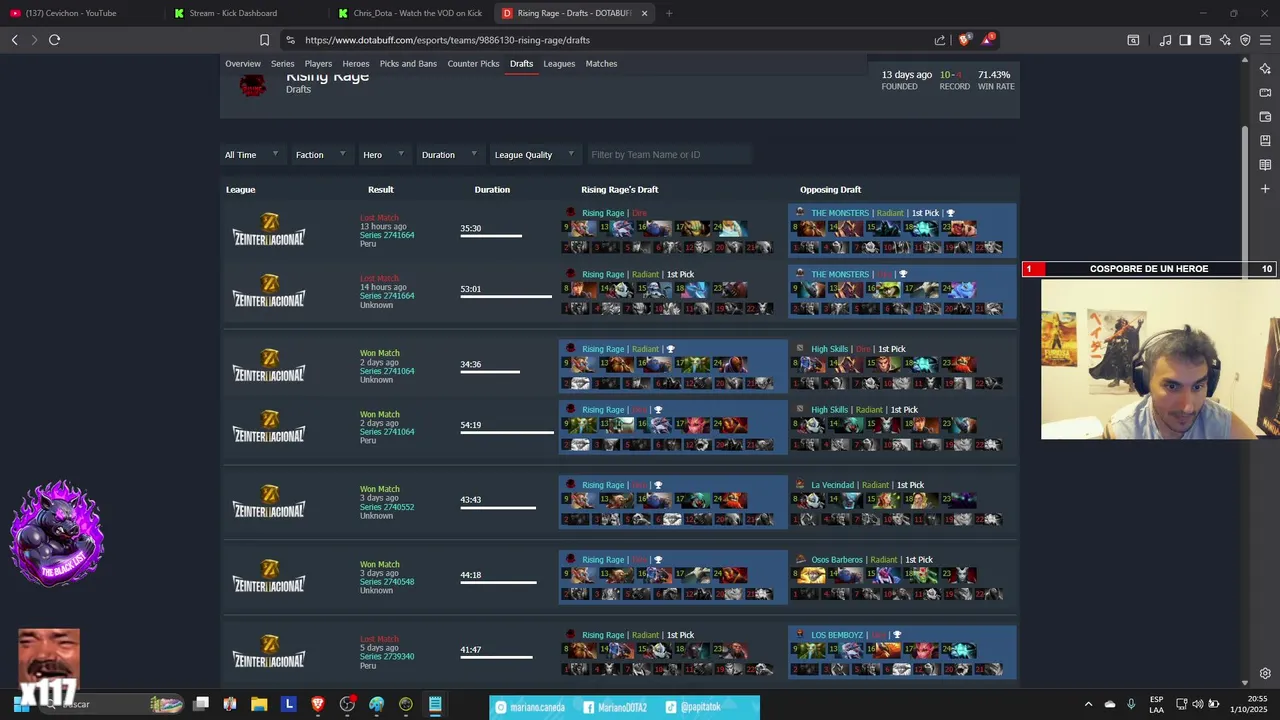Open File Explorer from the taskbar
Screen dimensions: 1280x720
[x=259, y=704]
